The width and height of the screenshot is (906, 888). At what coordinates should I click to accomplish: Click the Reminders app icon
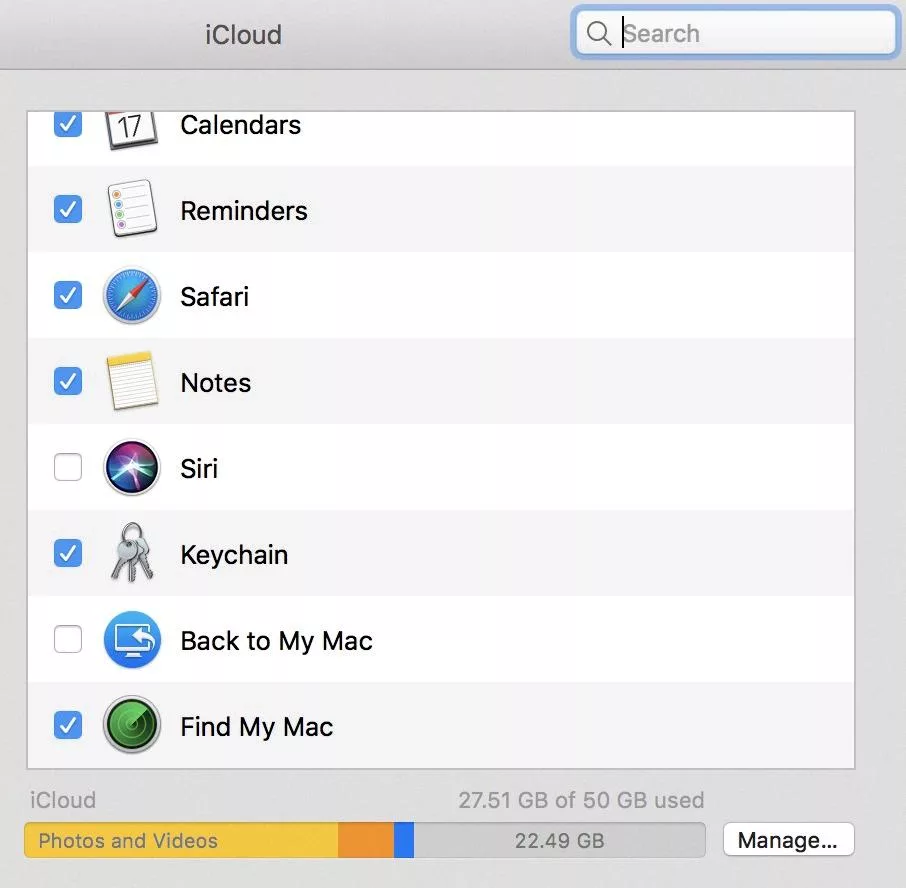pyautogui.click(x=133, y=210)
